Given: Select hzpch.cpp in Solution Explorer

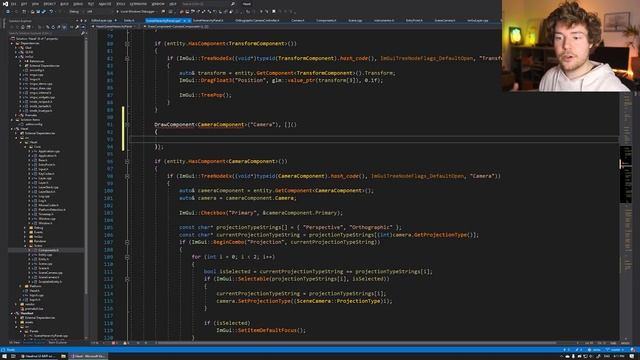Looking at the screenshot, I should pyautogui.click(x=37, y=295).
